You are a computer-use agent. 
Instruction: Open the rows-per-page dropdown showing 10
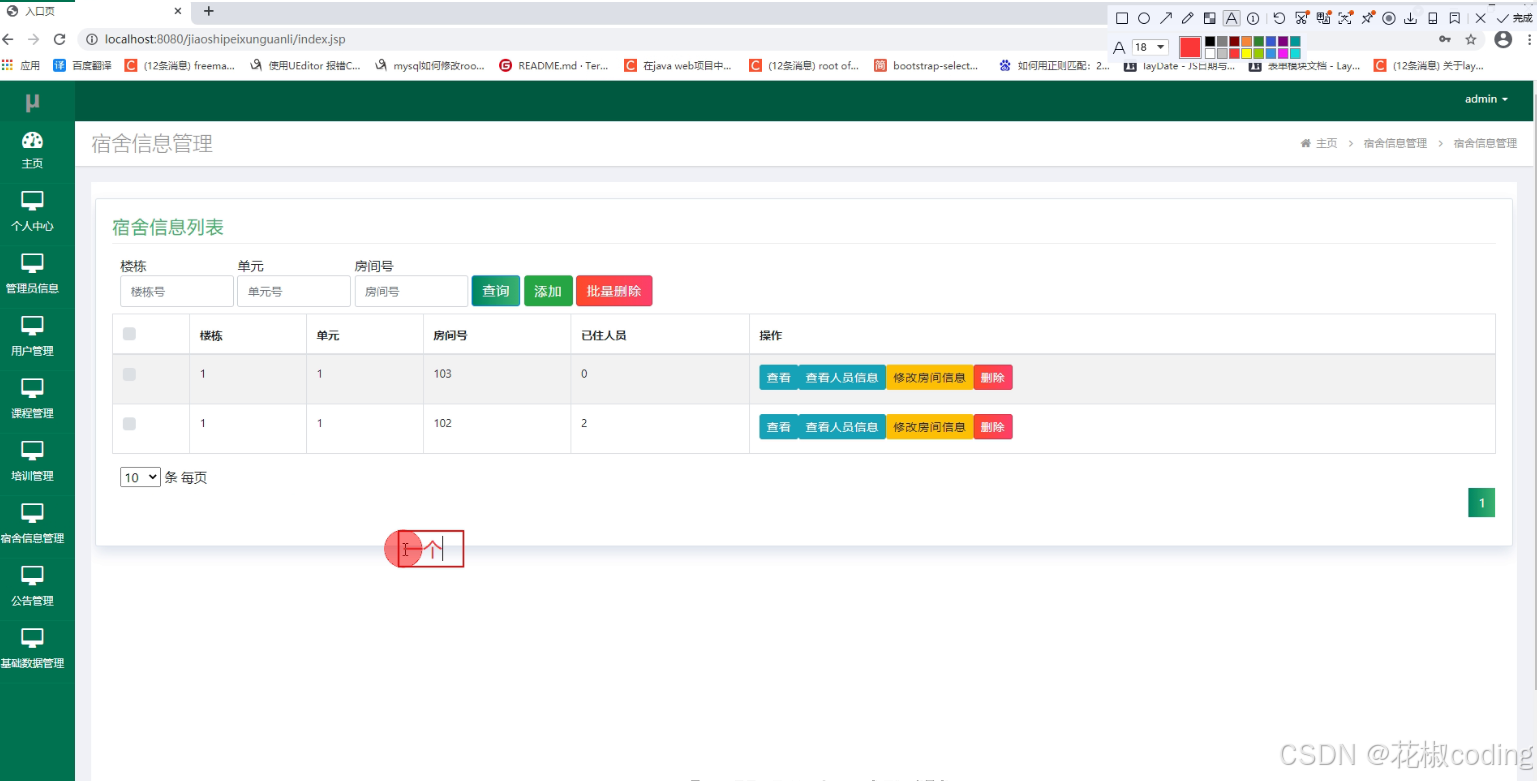140,477
